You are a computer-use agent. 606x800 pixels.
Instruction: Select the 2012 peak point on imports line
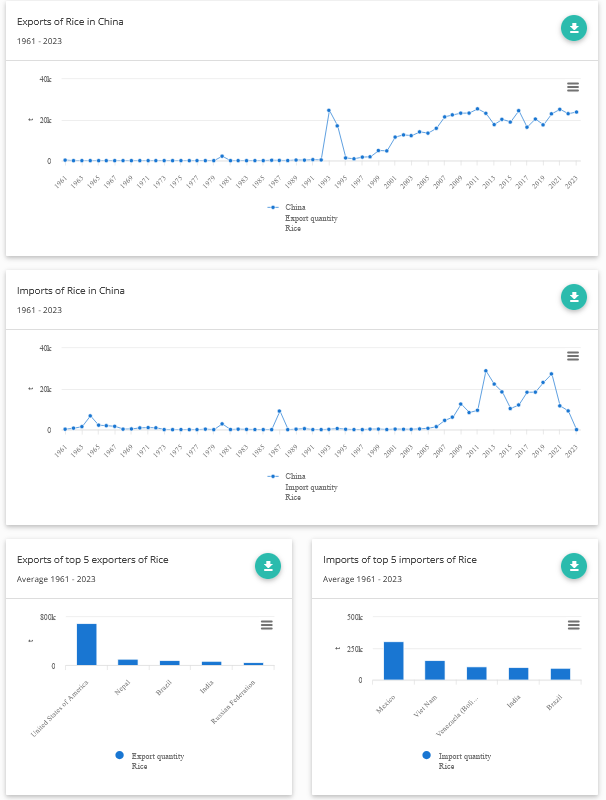[485, 371]
